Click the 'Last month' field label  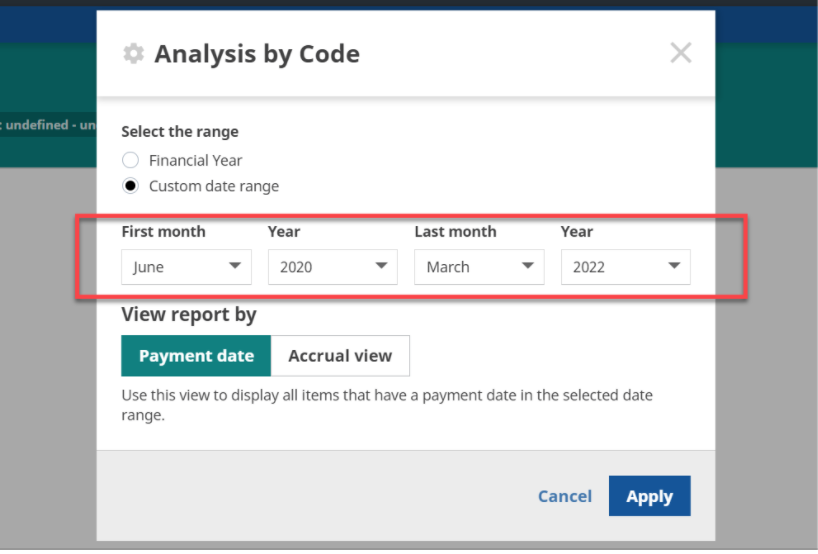455,232
